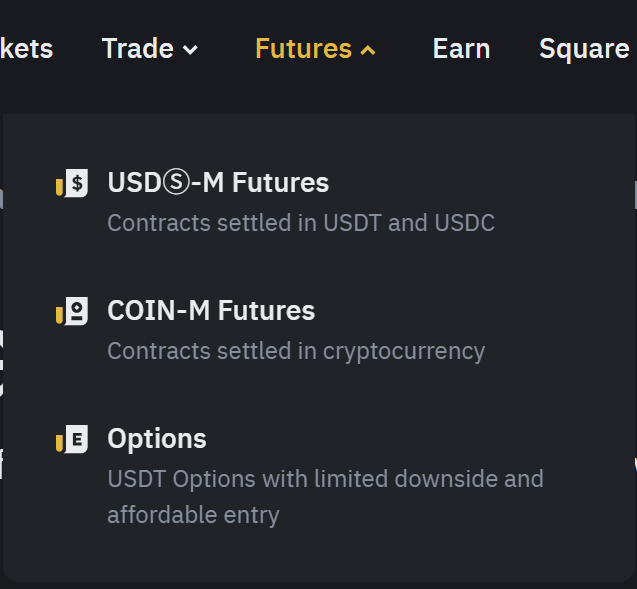Click the COIN-M Futures coin icon
Screen dimensions: 637x589
coord(72,312)
